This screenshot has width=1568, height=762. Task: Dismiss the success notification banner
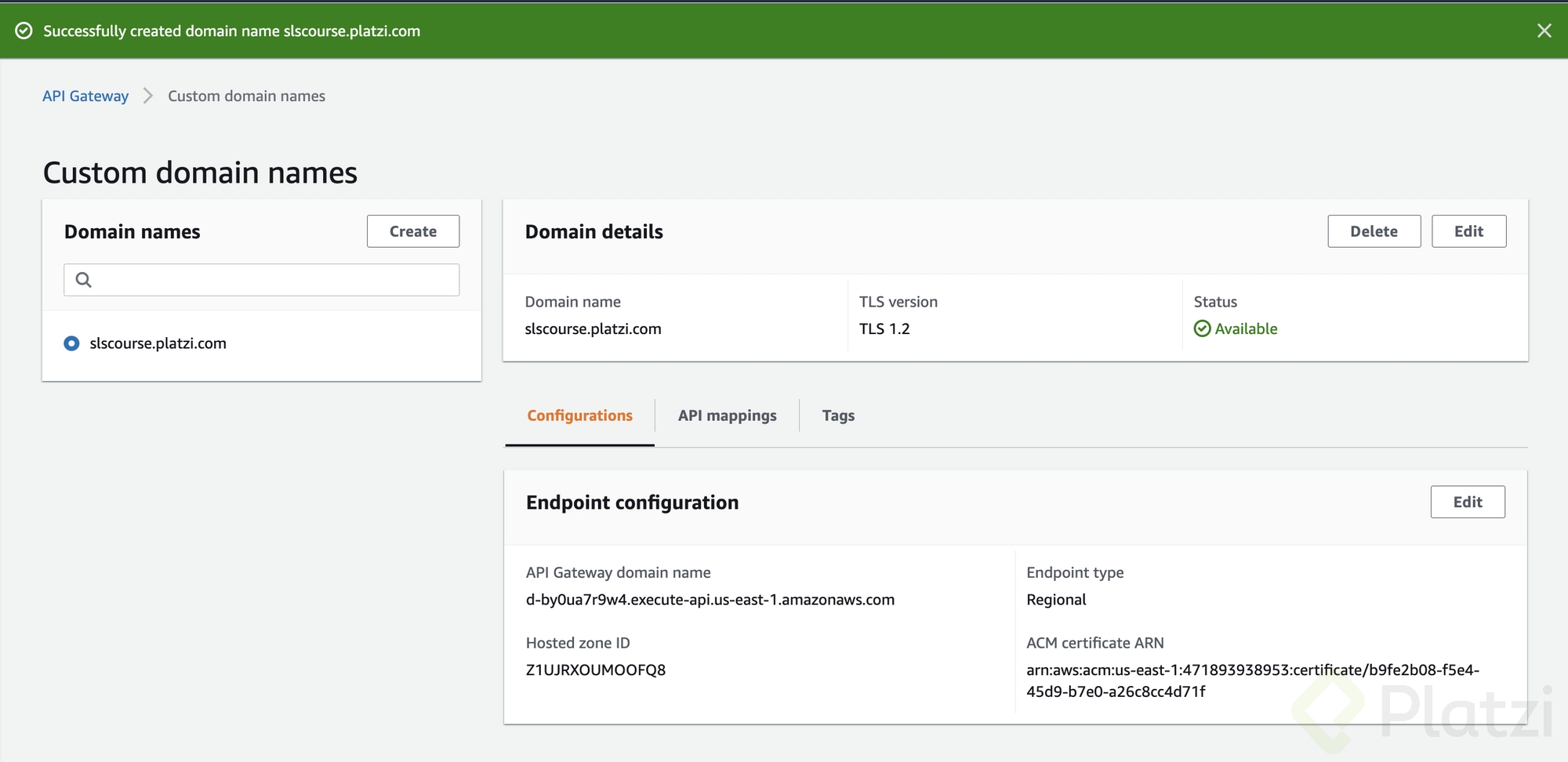coord(1544,31)
